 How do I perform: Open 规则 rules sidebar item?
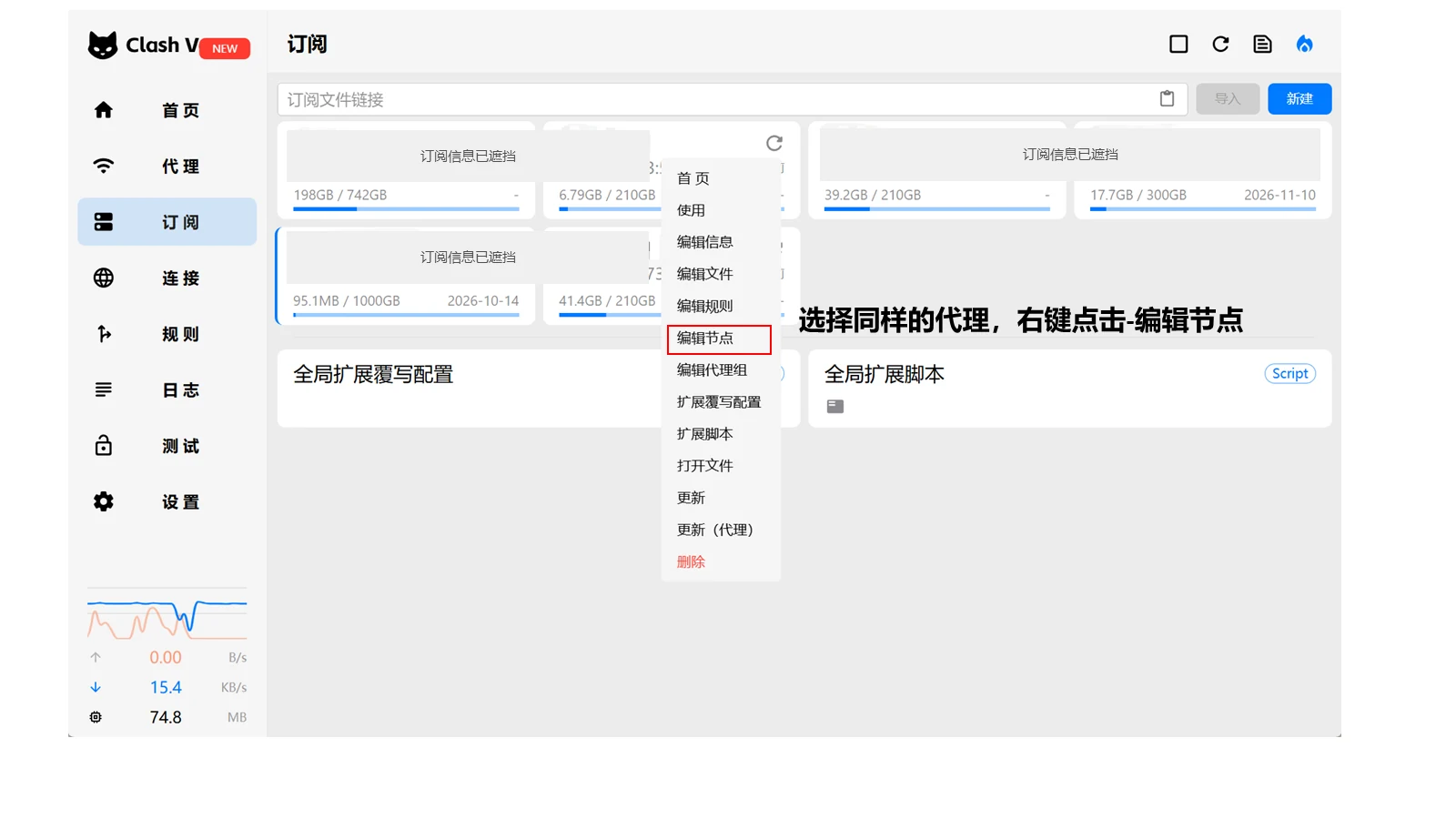[167, 334]
